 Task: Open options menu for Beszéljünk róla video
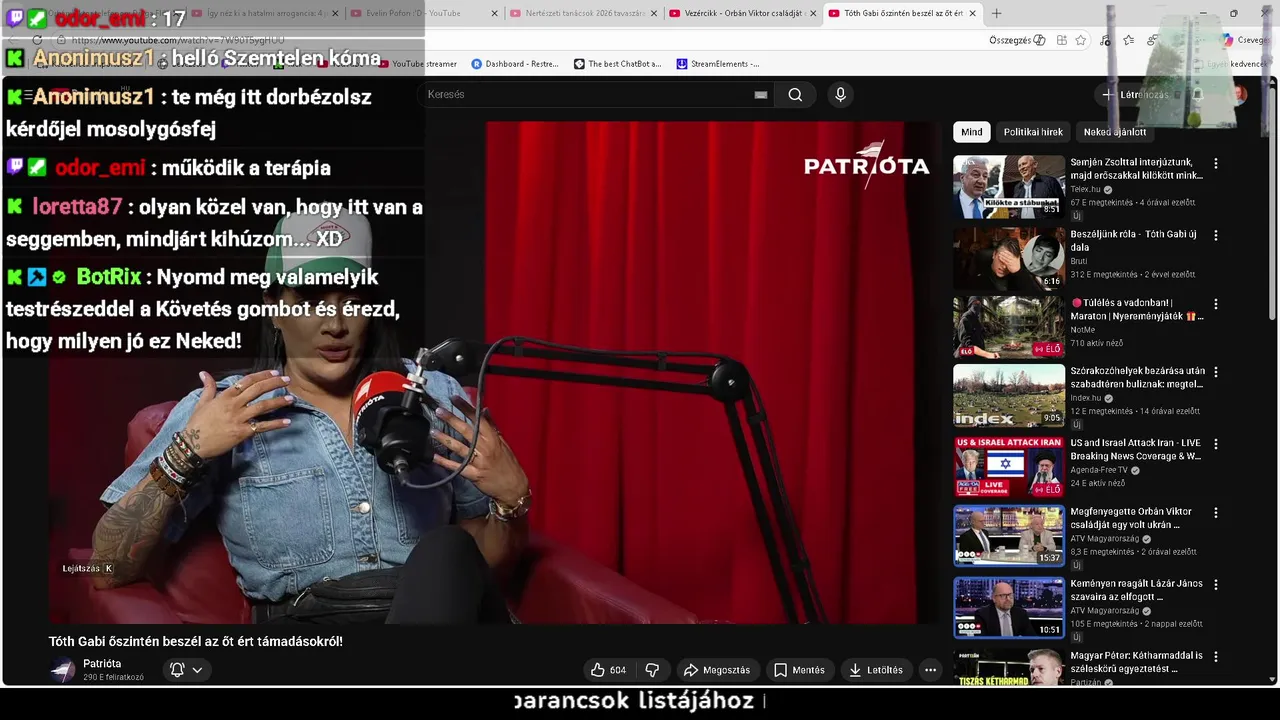point(1216,236)
